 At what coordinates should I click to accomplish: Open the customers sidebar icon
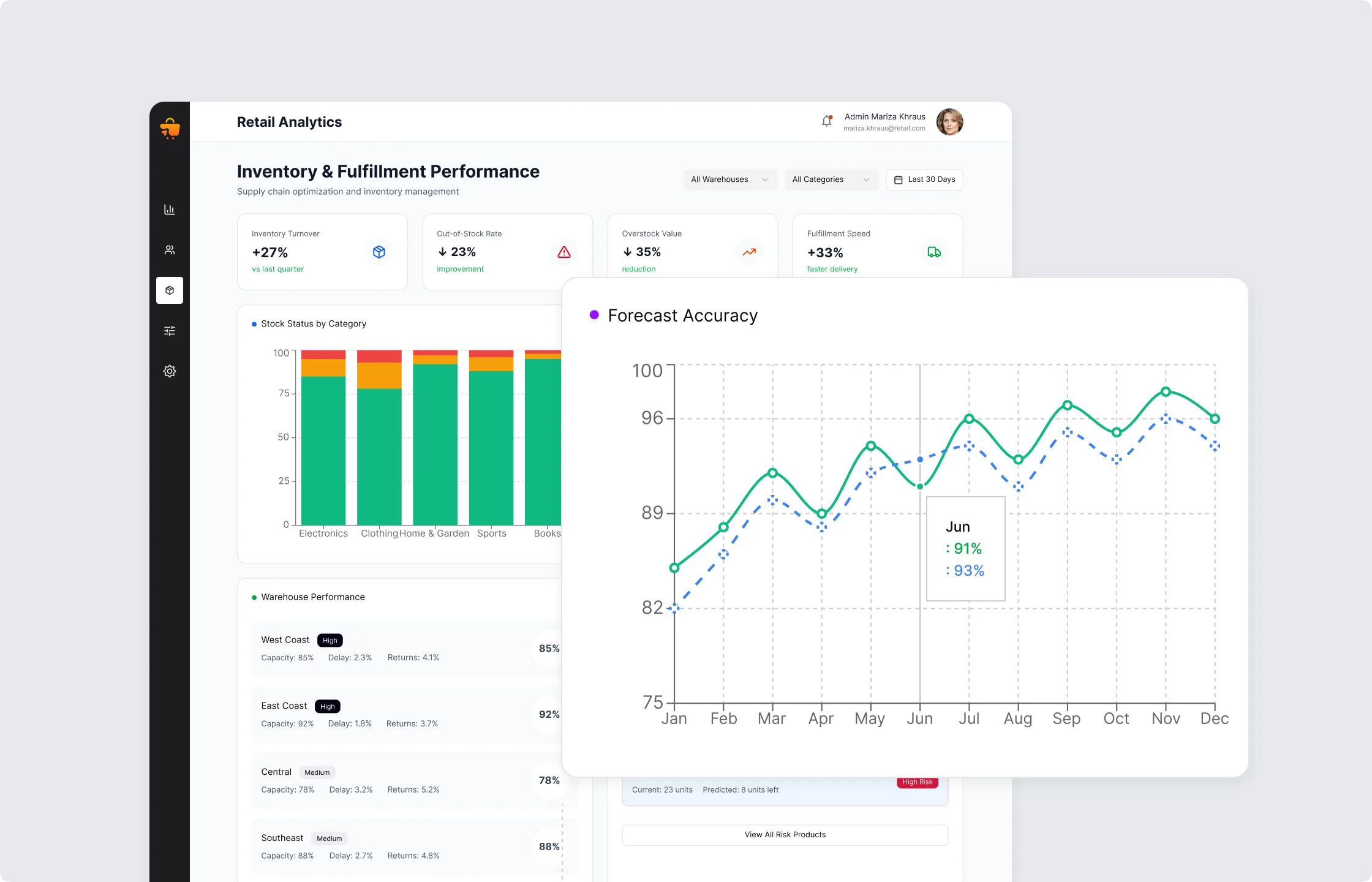pyautogui.click(x=170, y=250)
